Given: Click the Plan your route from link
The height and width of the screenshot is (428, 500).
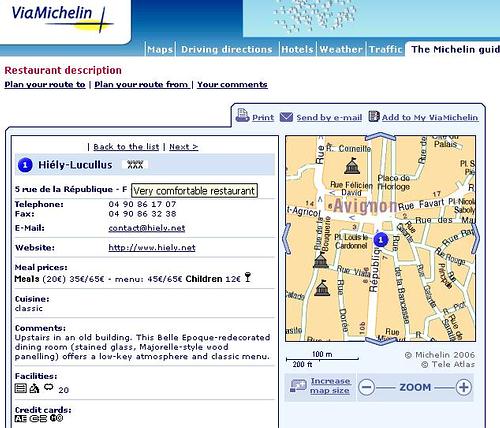Looking at the screenshot, I should click(x=142, y=85).
